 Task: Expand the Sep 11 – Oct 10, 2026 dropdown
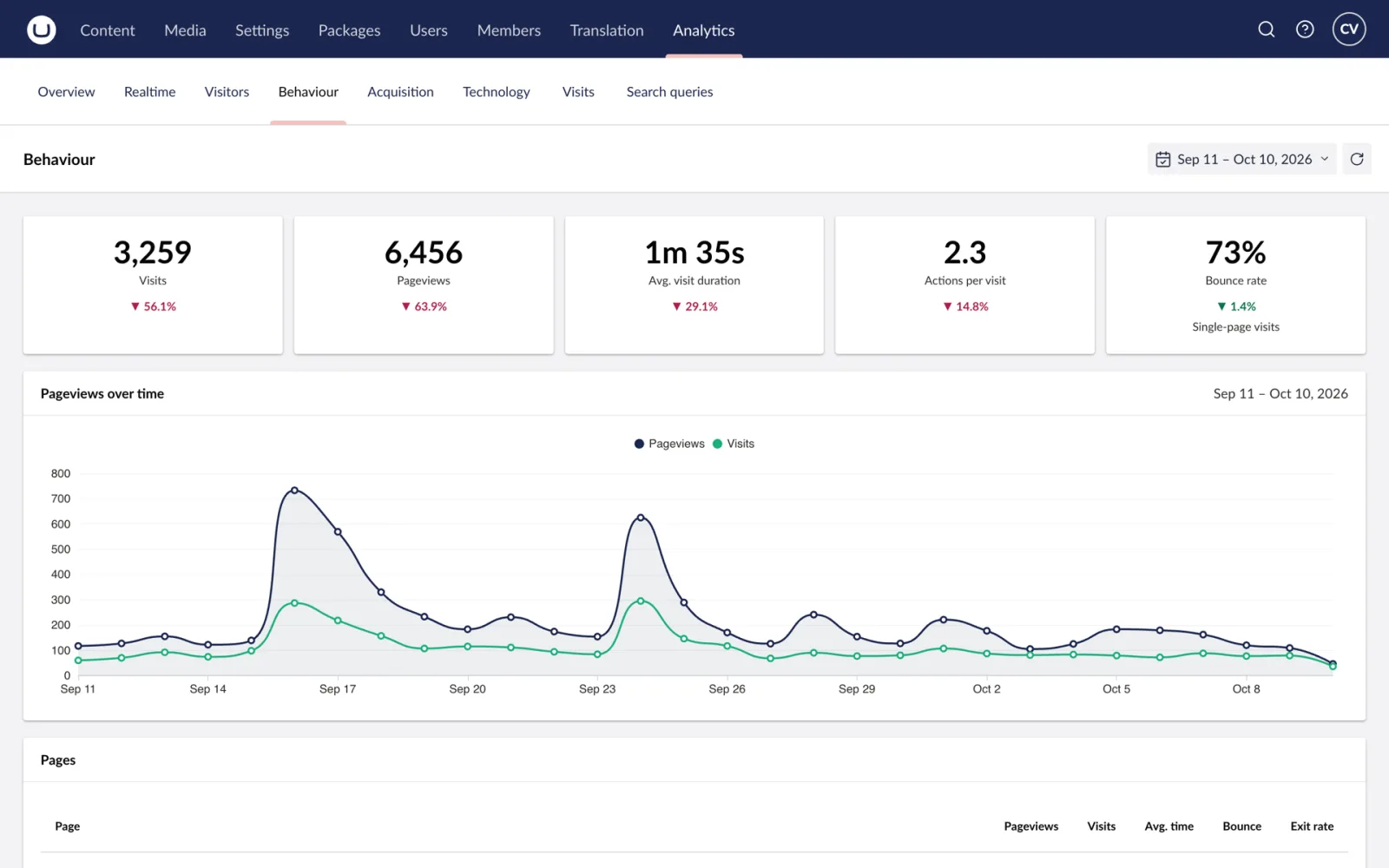coord(1242,159)
